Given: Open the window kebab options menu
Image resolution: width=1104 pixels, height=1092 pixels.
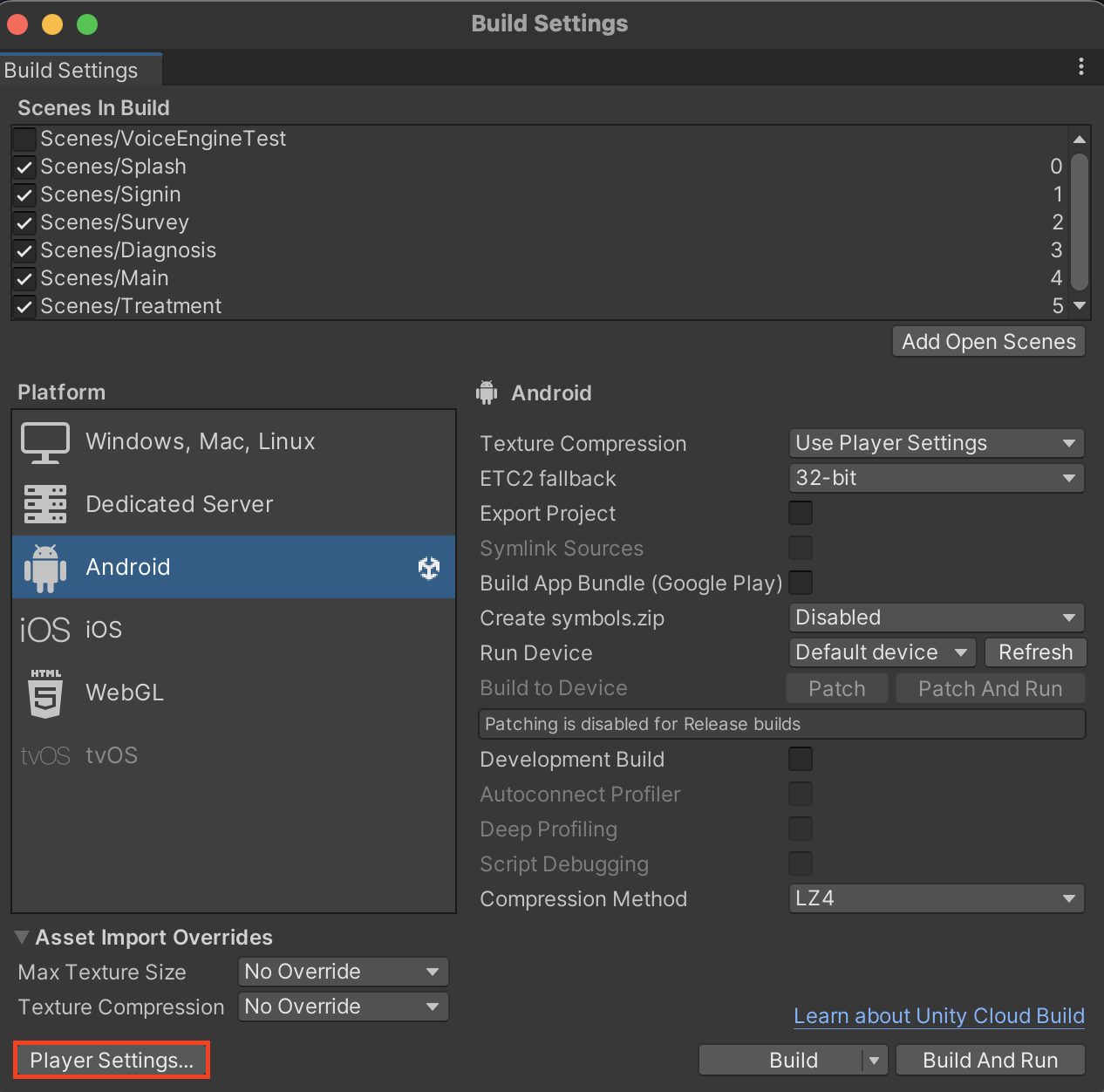Looking at the screenshot, I should 1081,66.
